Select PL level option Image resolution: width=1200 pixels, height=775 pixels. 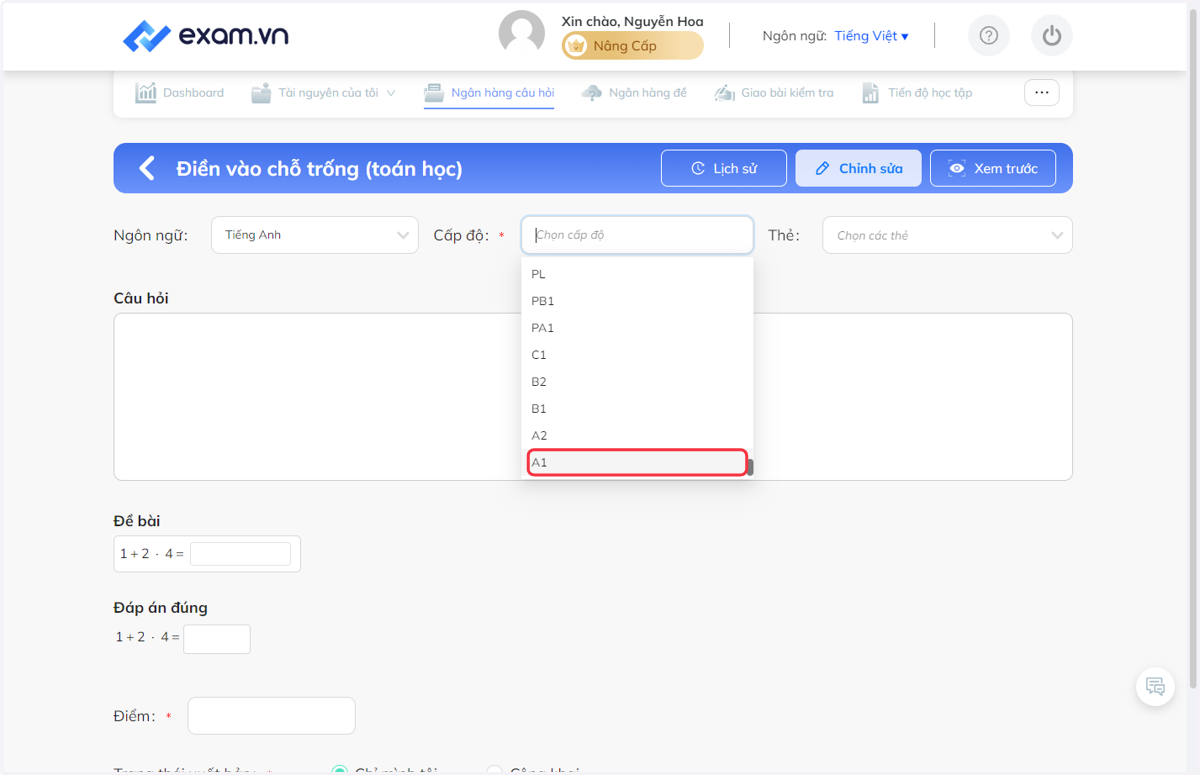[x=637, y=274]
